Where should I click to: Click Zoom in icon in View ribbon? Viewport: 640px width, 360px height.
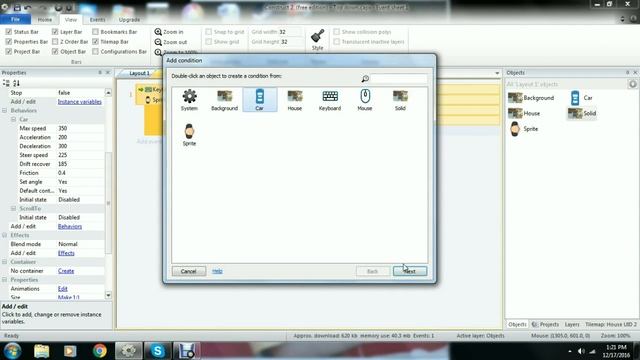(x=158, y=32)
